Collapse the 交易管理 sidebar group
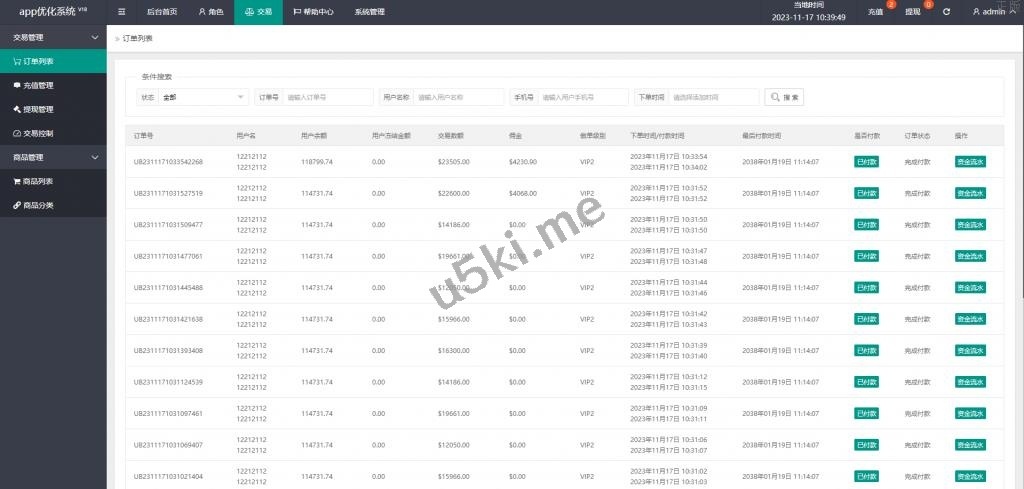1024x489 pixels. point(53,37)
